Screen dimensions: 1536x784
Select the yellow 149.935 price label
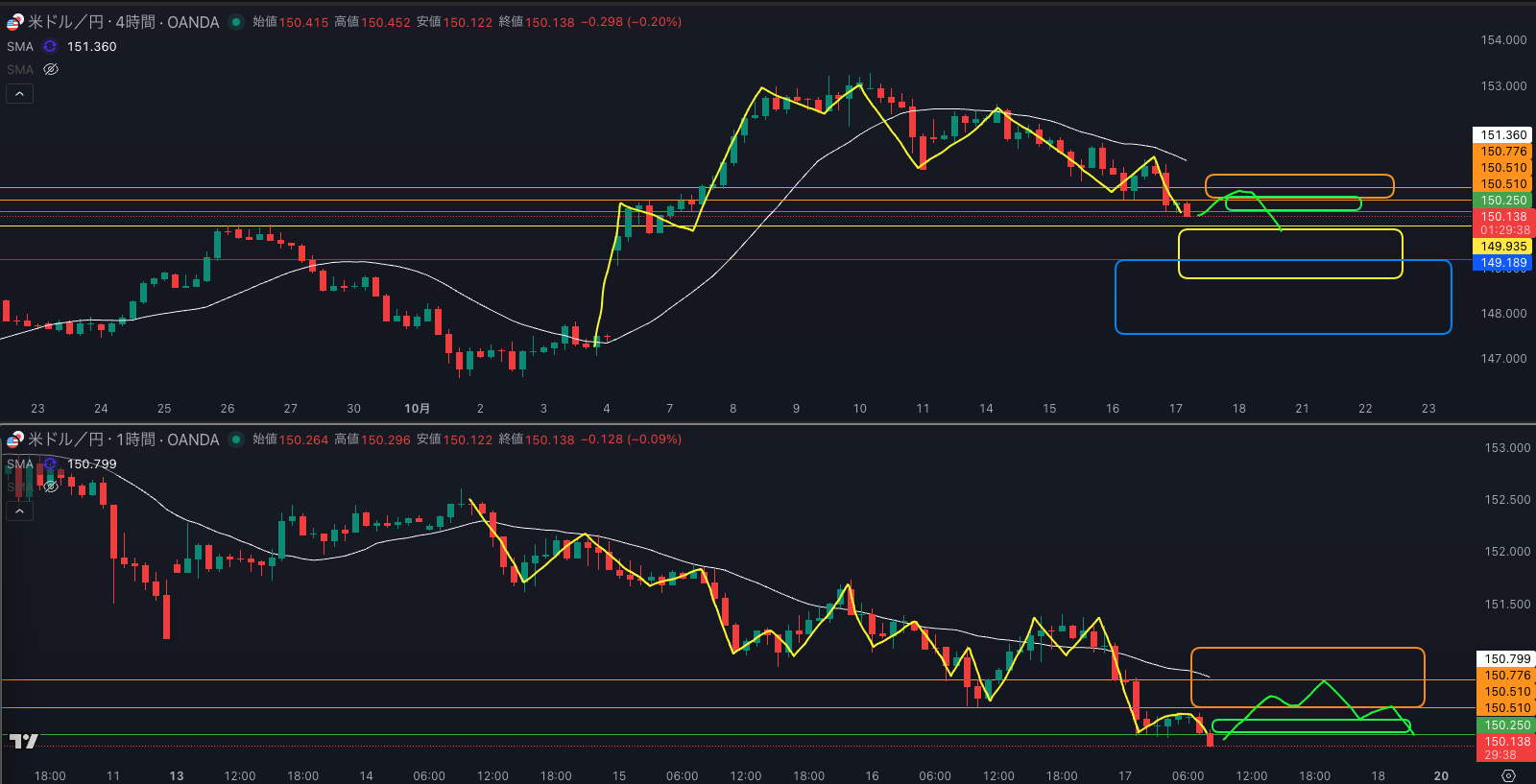tap(1503, 247)
